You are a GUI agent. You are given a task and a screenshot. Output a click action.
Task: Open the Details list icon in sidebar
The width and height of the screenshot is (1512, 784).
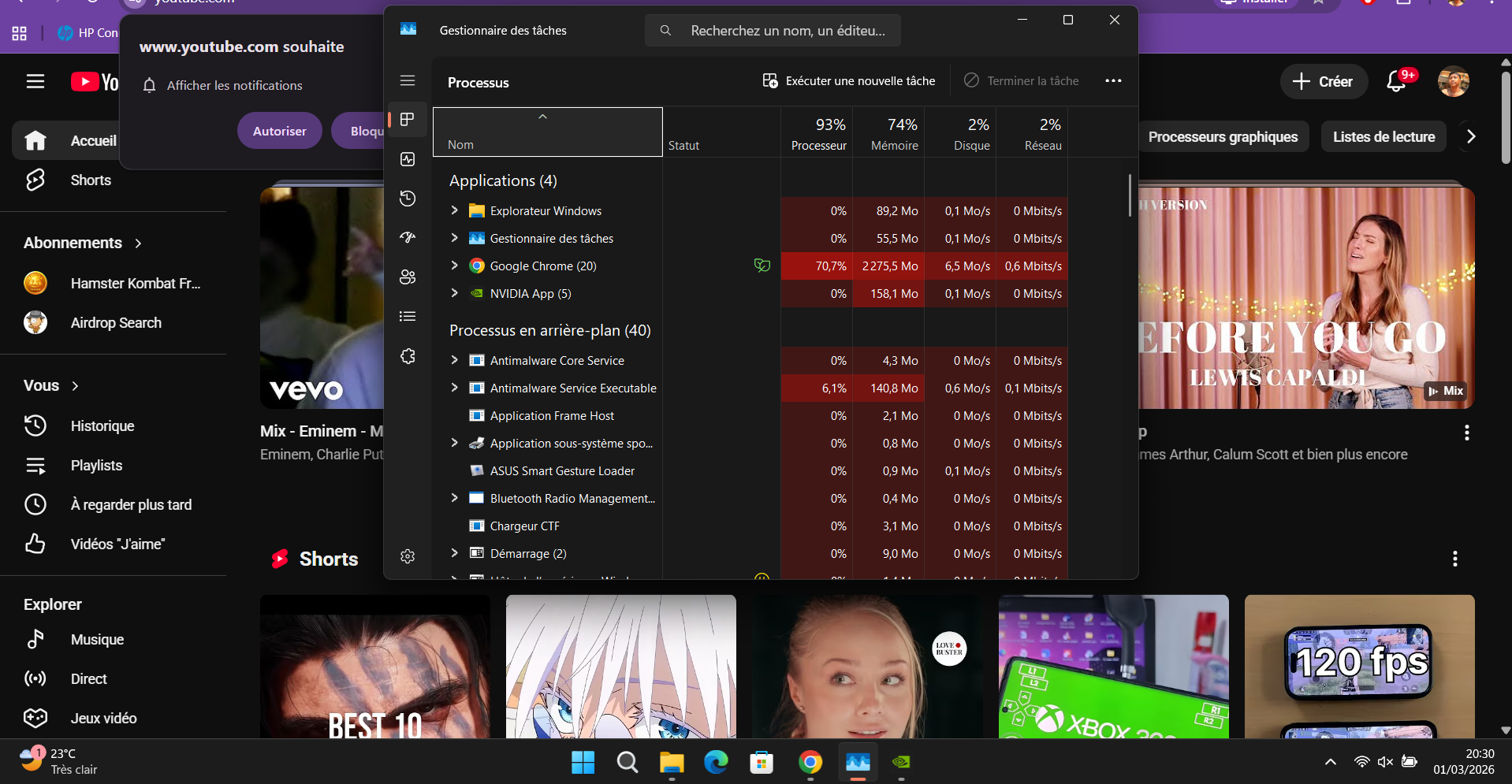[x=408, y=317]
